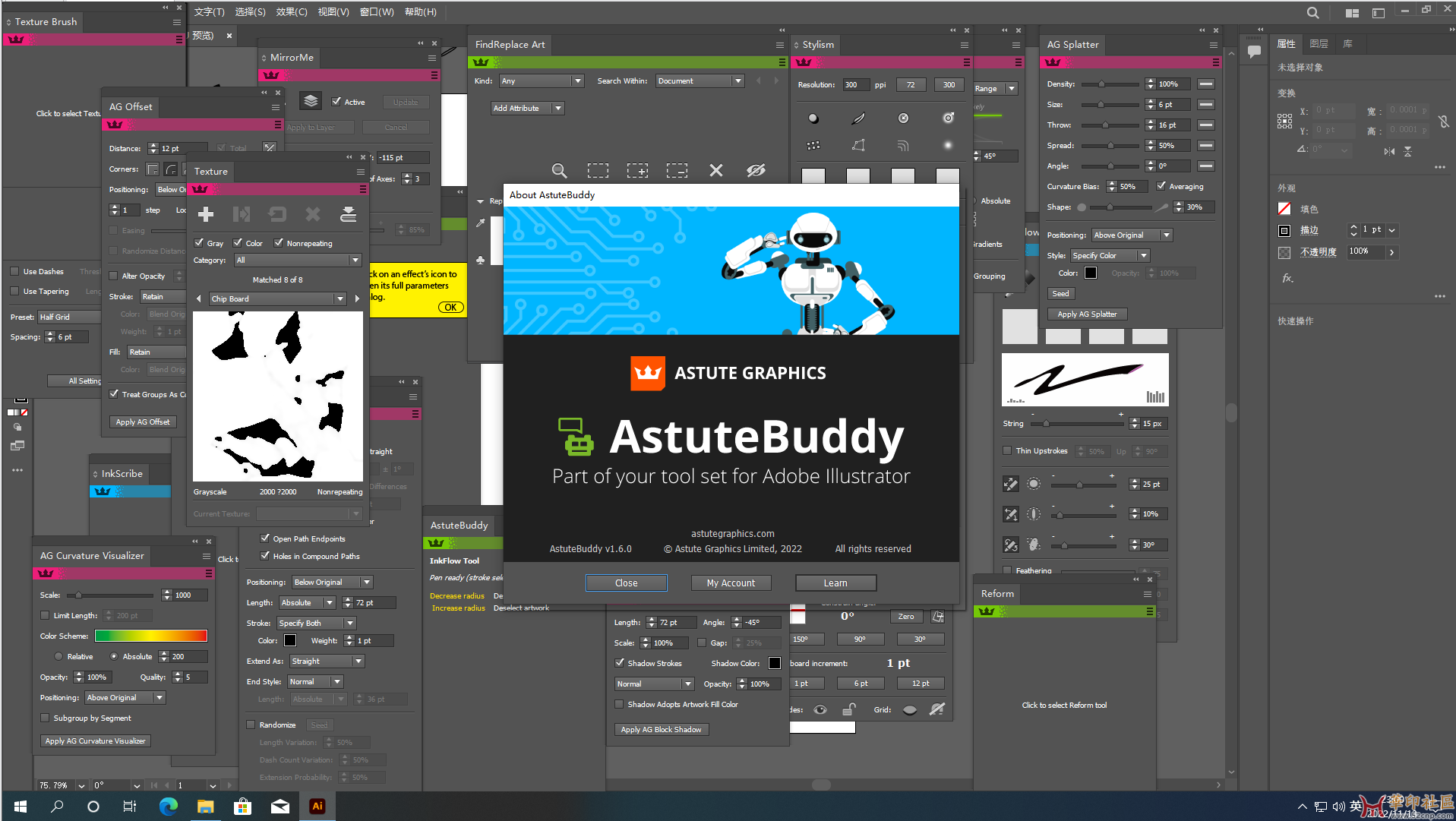Click the Apply AG Offset button
This screenshot has width=1456, height=821.
143,422
